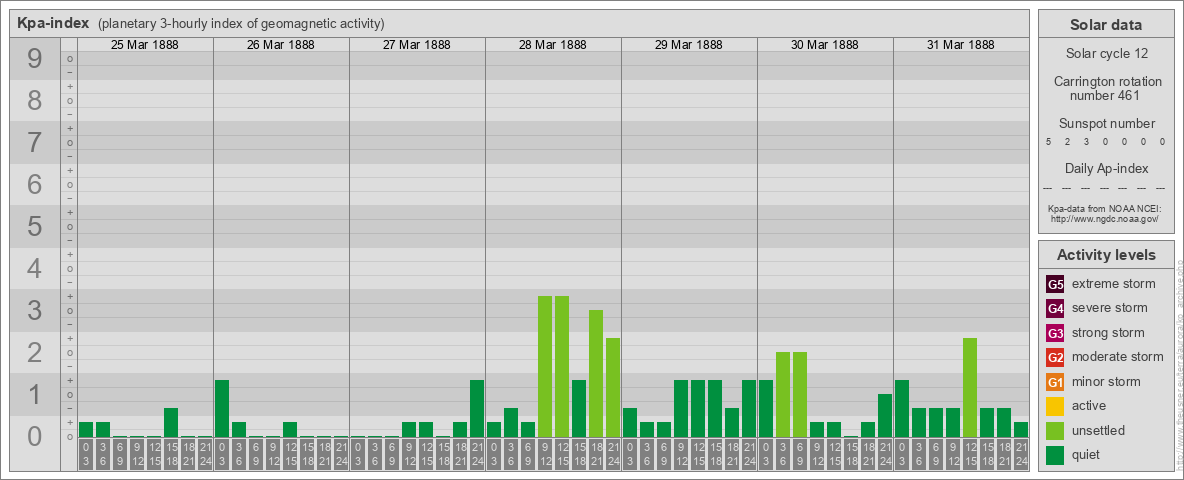Click the unsettled legend label
Screen dimensions: 1184x480
point(1099,431)
